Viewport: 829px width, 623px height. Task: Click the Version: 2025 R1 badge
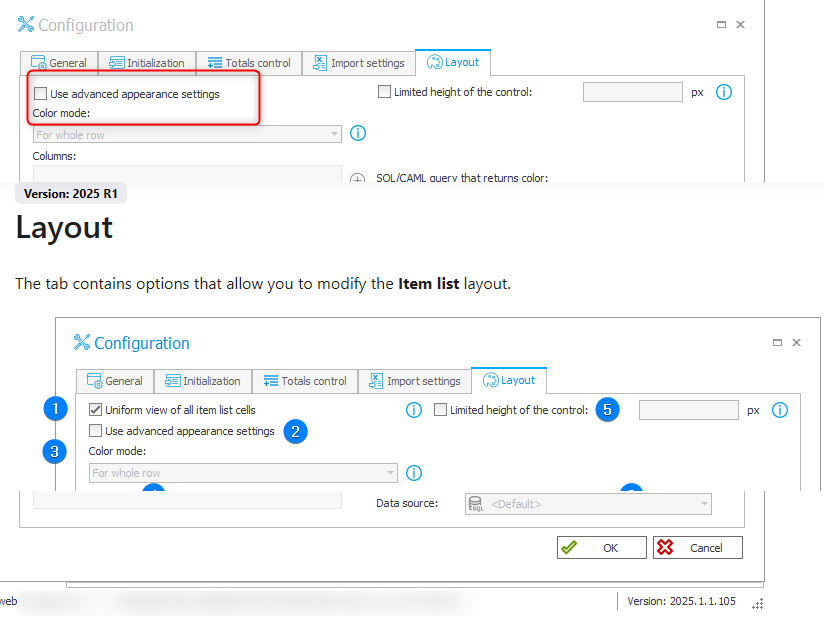pos(71,194)
